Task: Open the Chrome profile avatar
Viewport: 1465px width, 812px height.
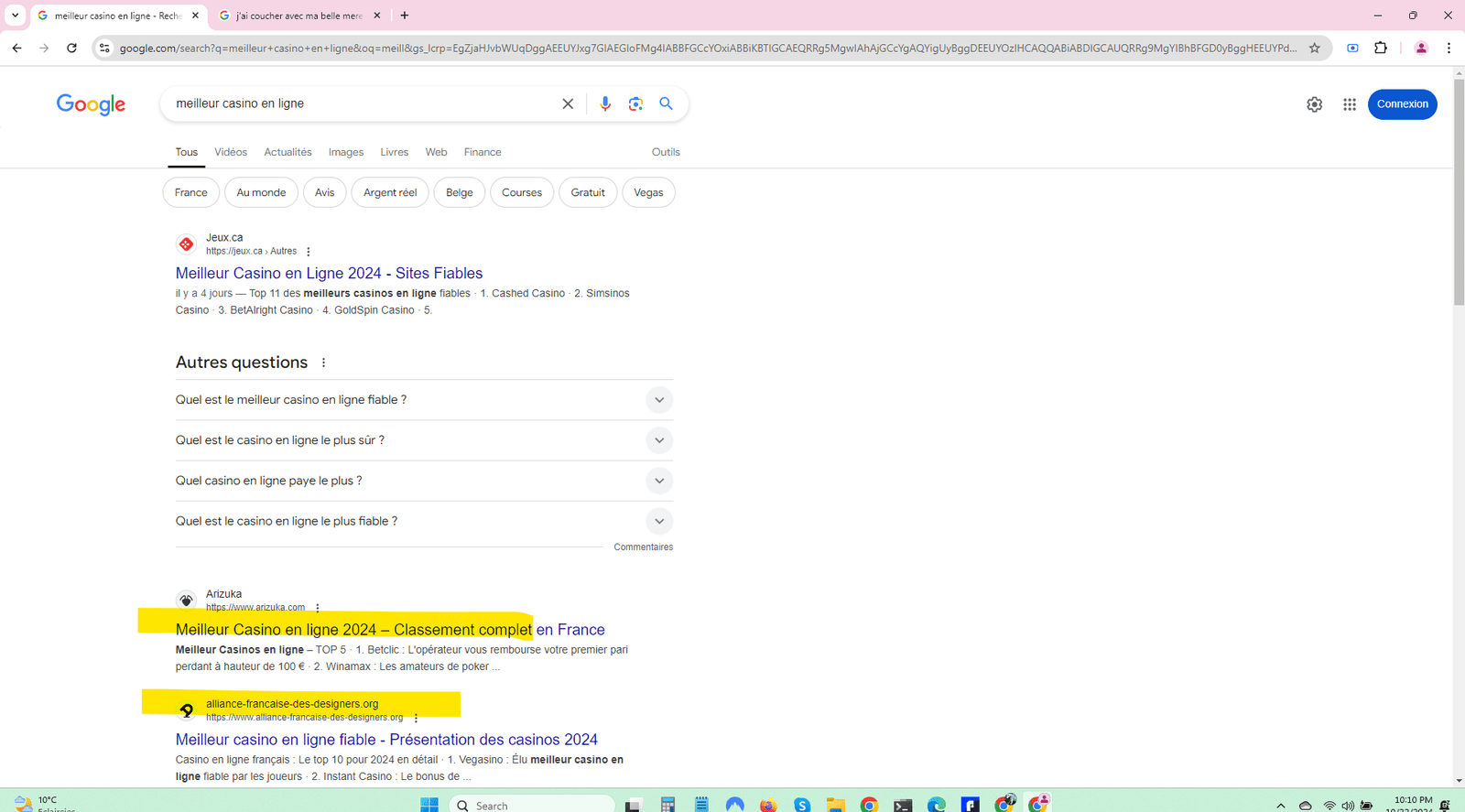Action: coord(1421,48)
